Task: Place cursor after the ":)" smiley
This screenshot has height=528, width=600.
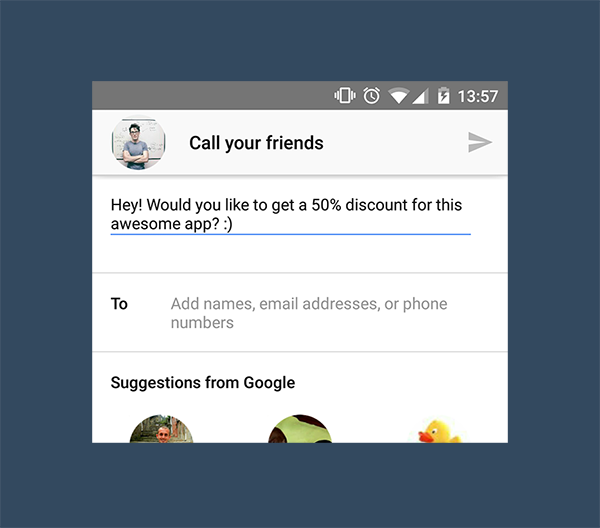Action: coord(235,225)
